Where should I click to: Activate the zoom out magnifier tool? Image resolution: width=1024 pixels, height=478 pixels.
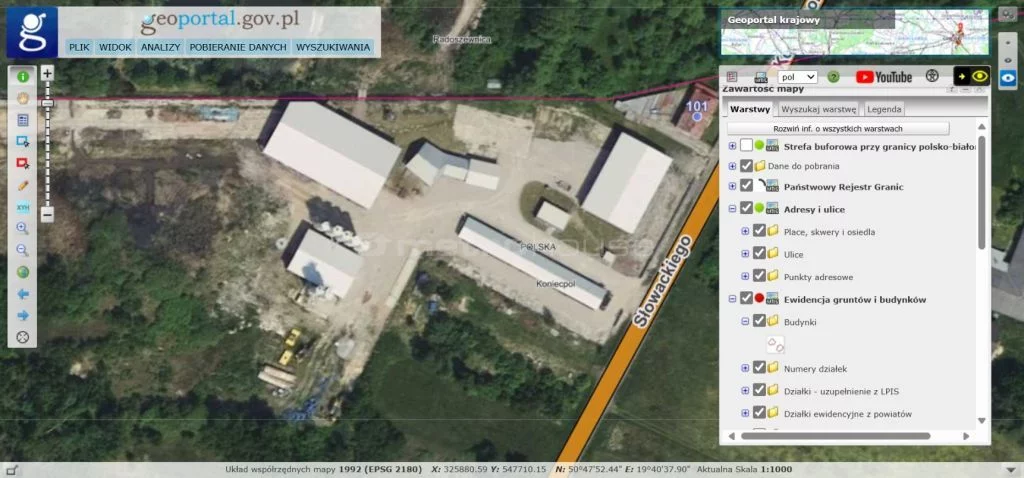(23, 250)
